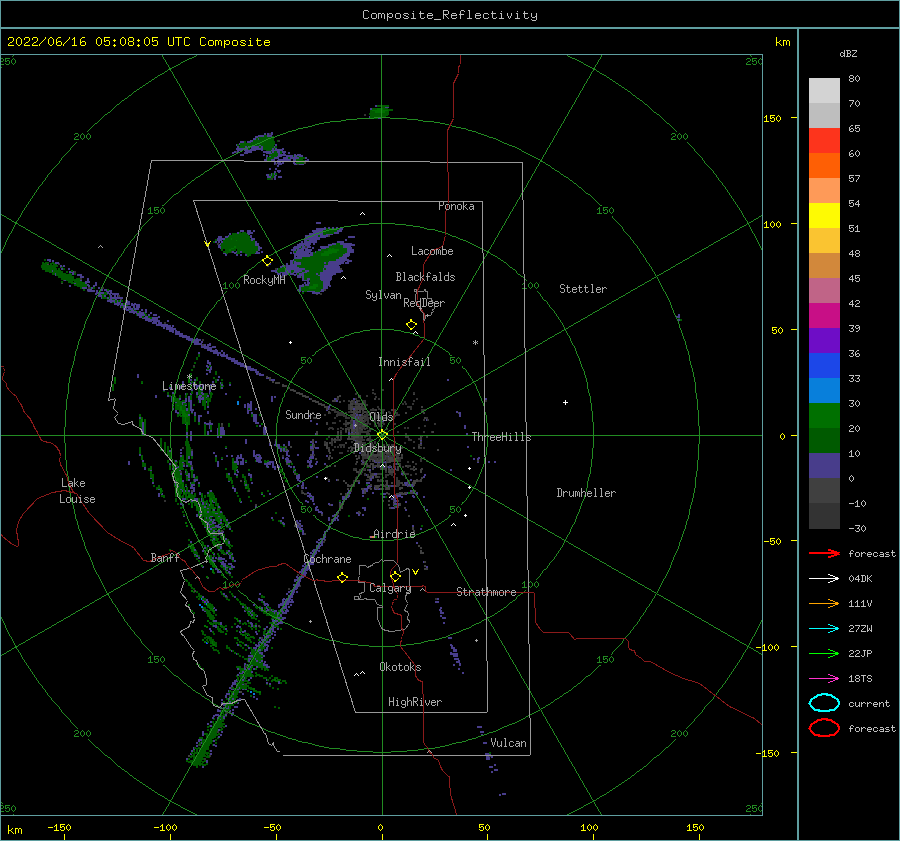
Task: Click the Innisfail label
Action: (404, 362)
